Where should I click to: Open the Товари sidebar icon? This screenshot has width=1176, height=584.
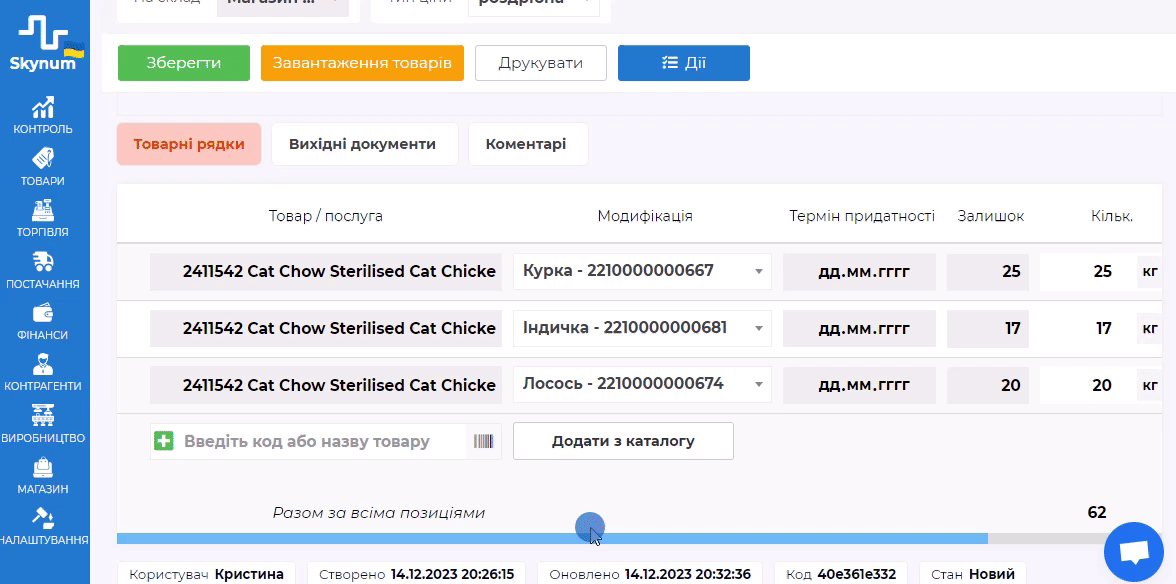click(x=44, y=158)
